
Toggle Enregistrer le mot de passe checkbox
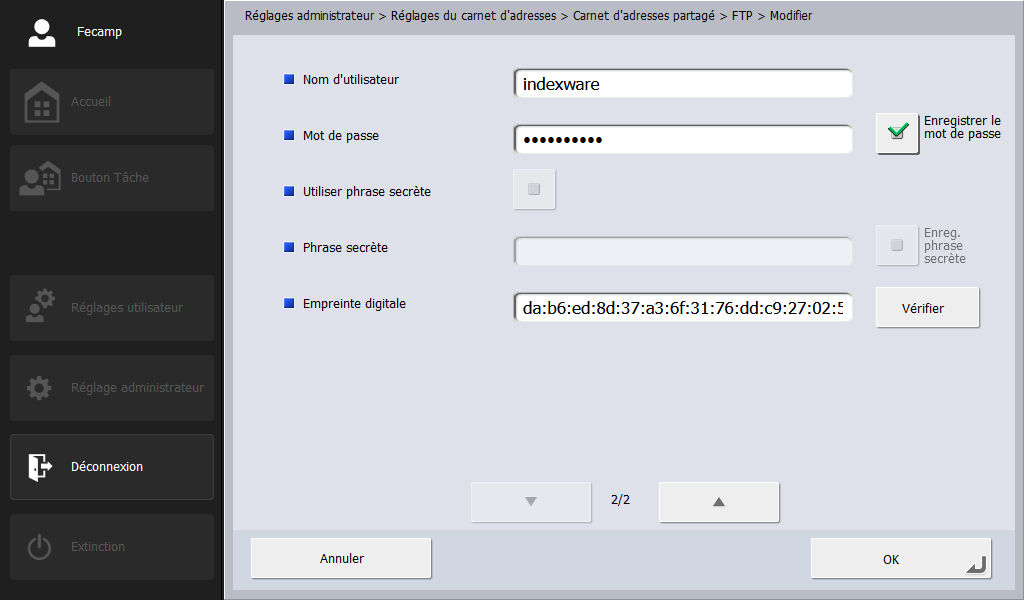click(x=897, y=132)
